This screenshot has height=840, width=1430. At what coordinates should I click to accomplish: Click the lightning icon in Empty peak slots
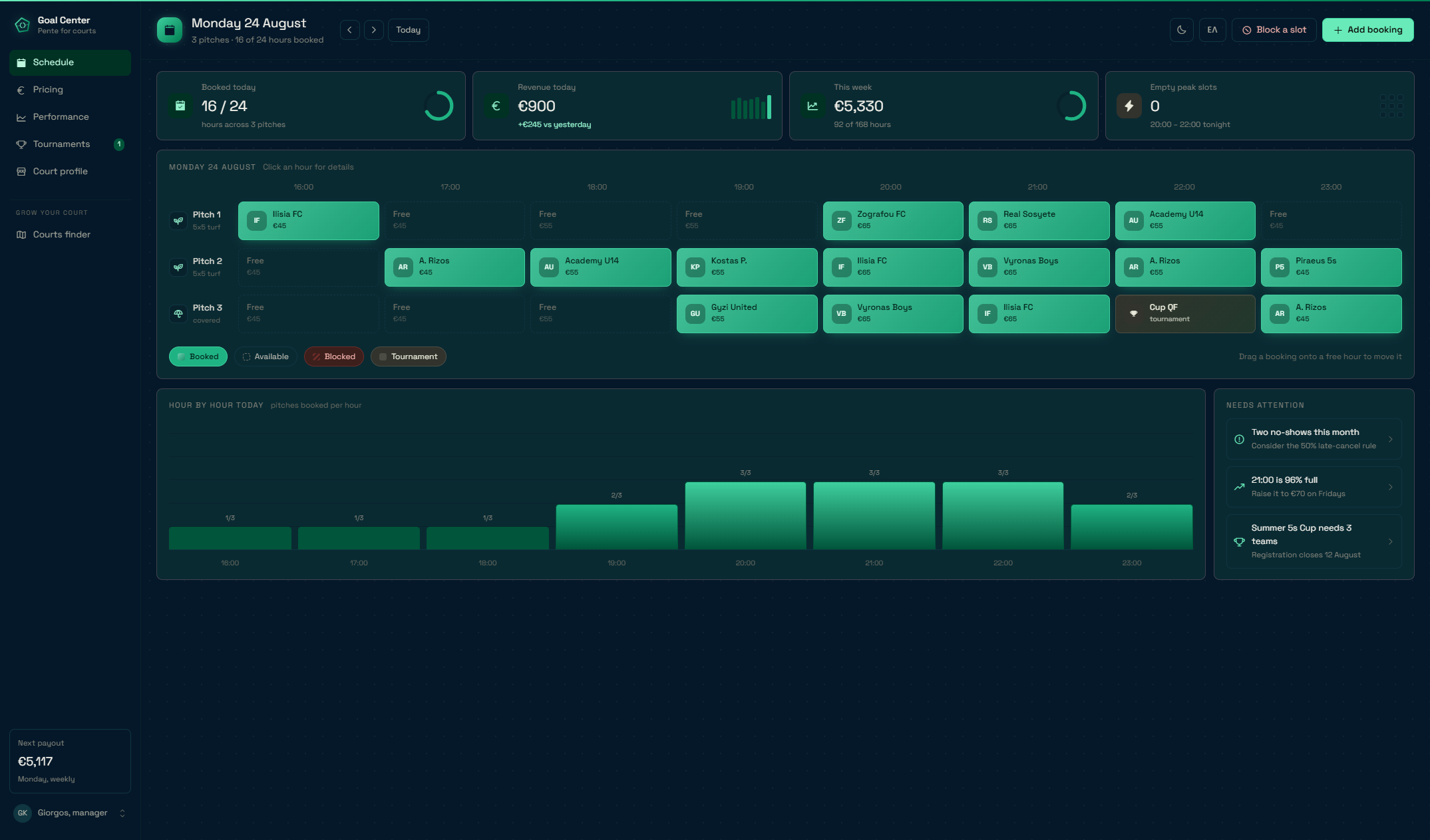[1129, 106]
